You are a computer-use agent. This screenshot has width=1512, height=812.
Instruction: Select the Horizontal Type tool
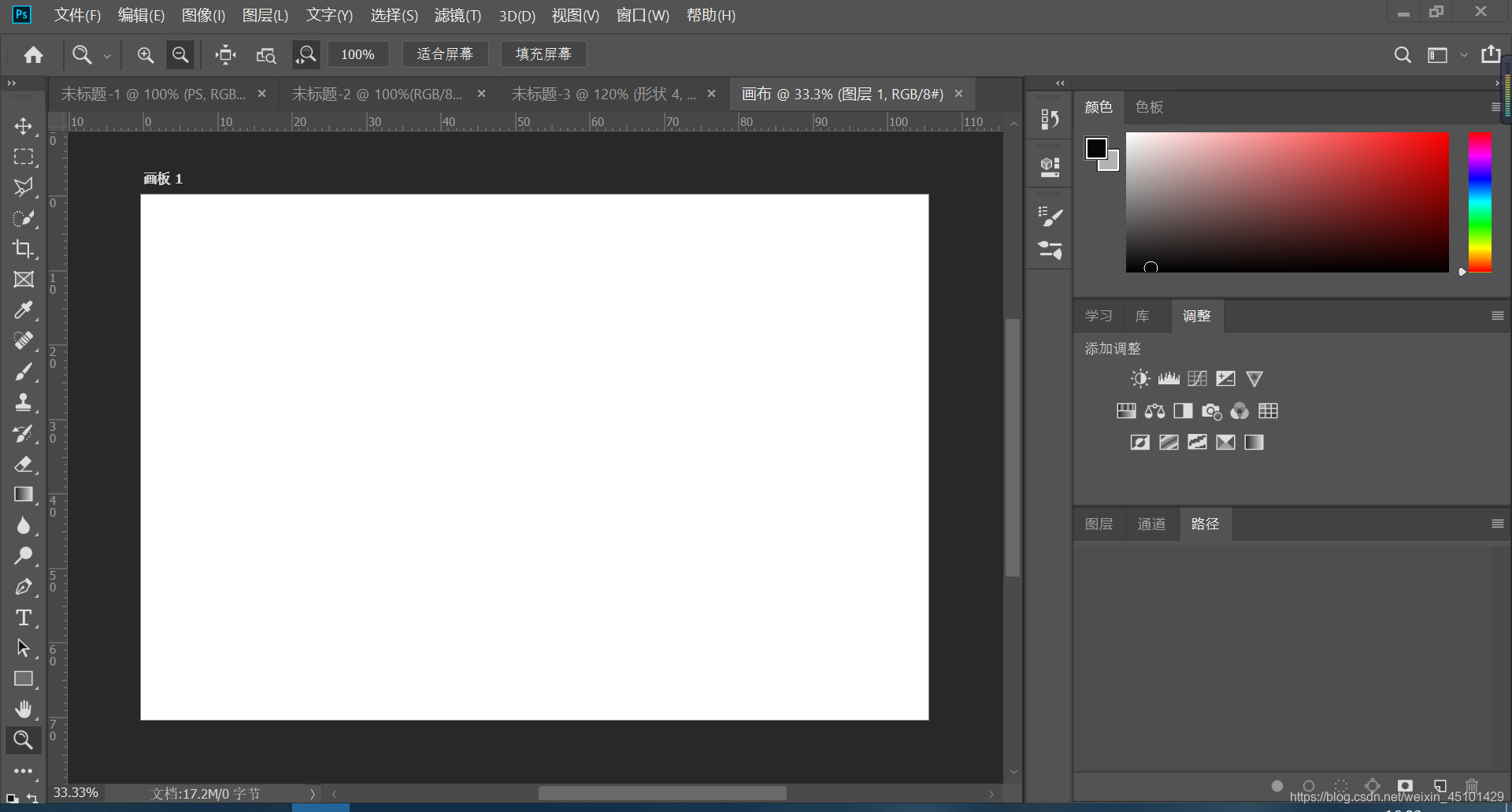point(24,617)
